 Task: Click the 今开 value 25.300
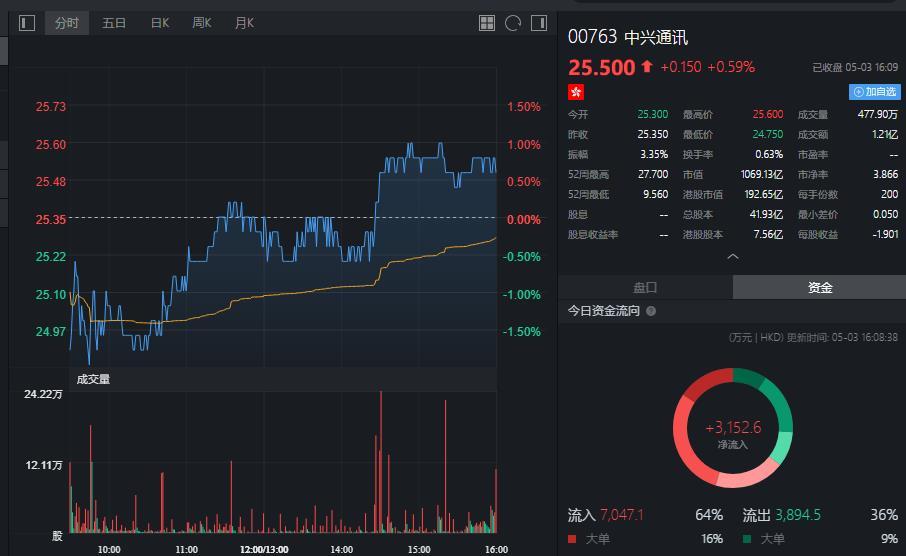[652, 114]
